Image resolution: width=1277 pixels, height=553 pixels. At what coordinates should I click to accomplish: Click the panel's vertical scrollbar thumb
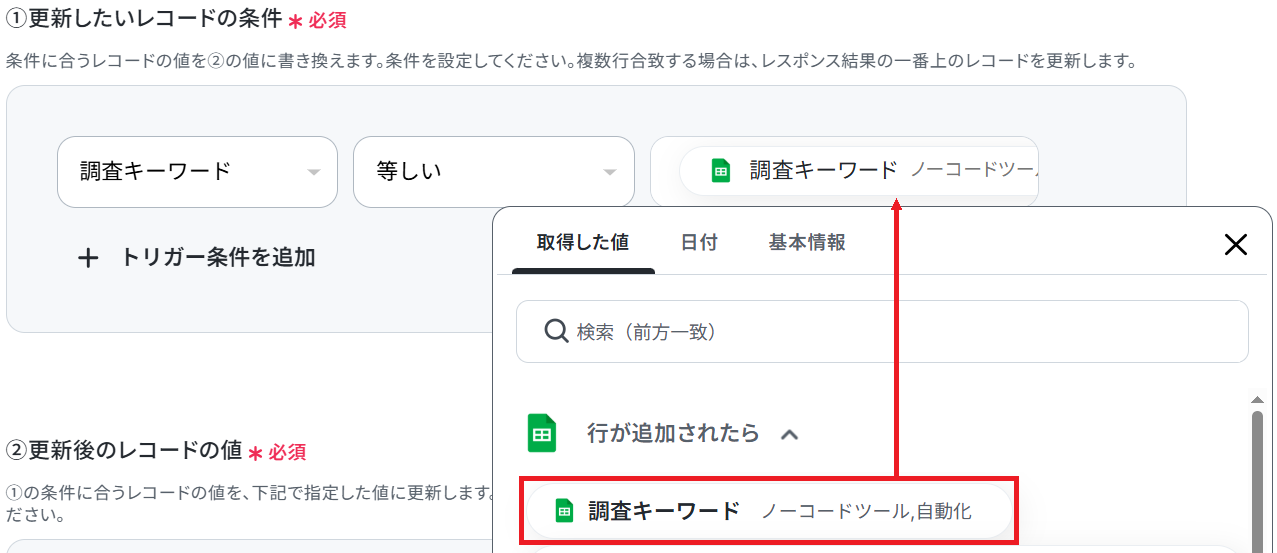(1258, 480)
